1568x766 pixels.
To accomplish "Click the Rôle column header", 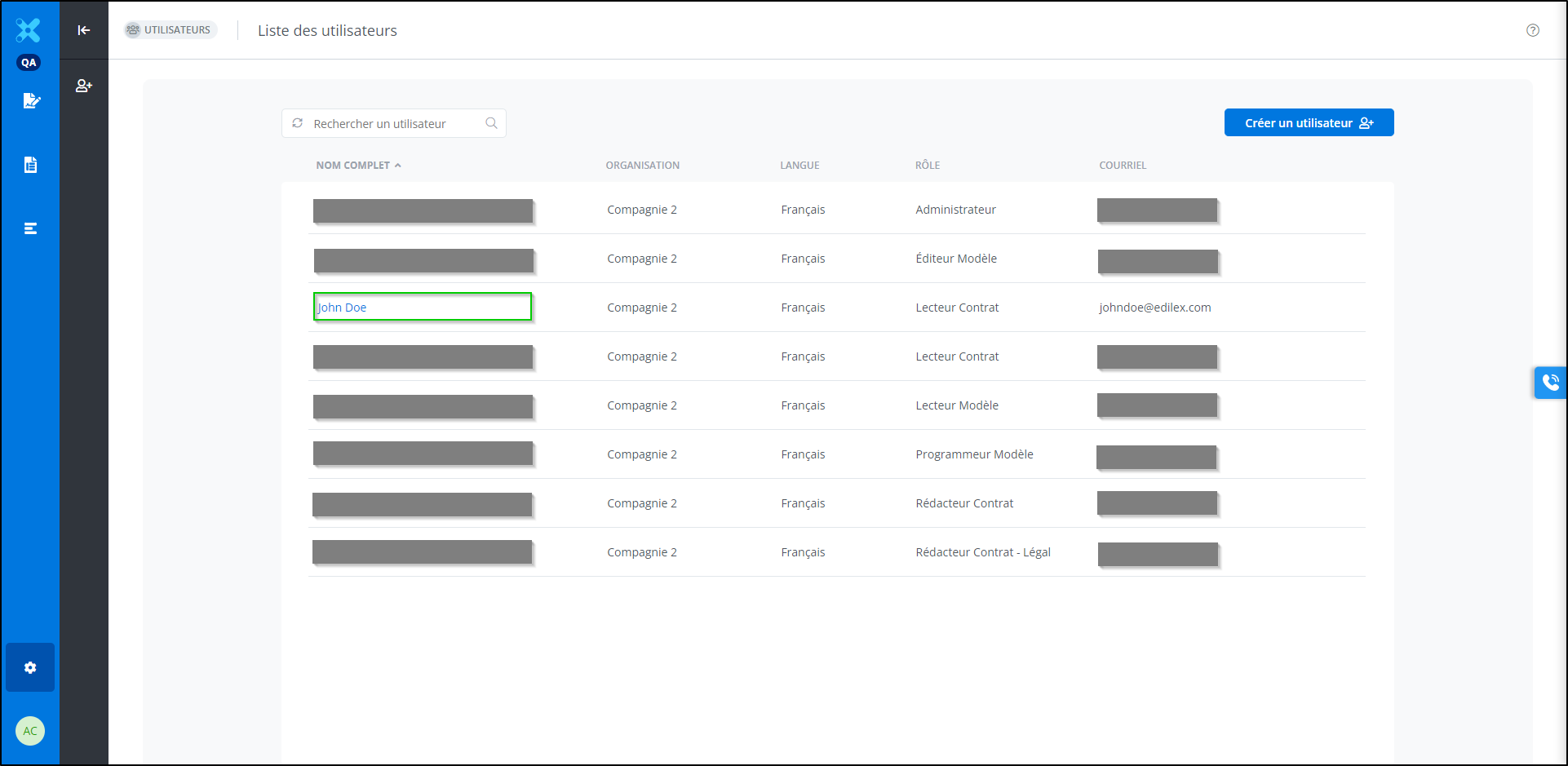I will click(927, 166).
